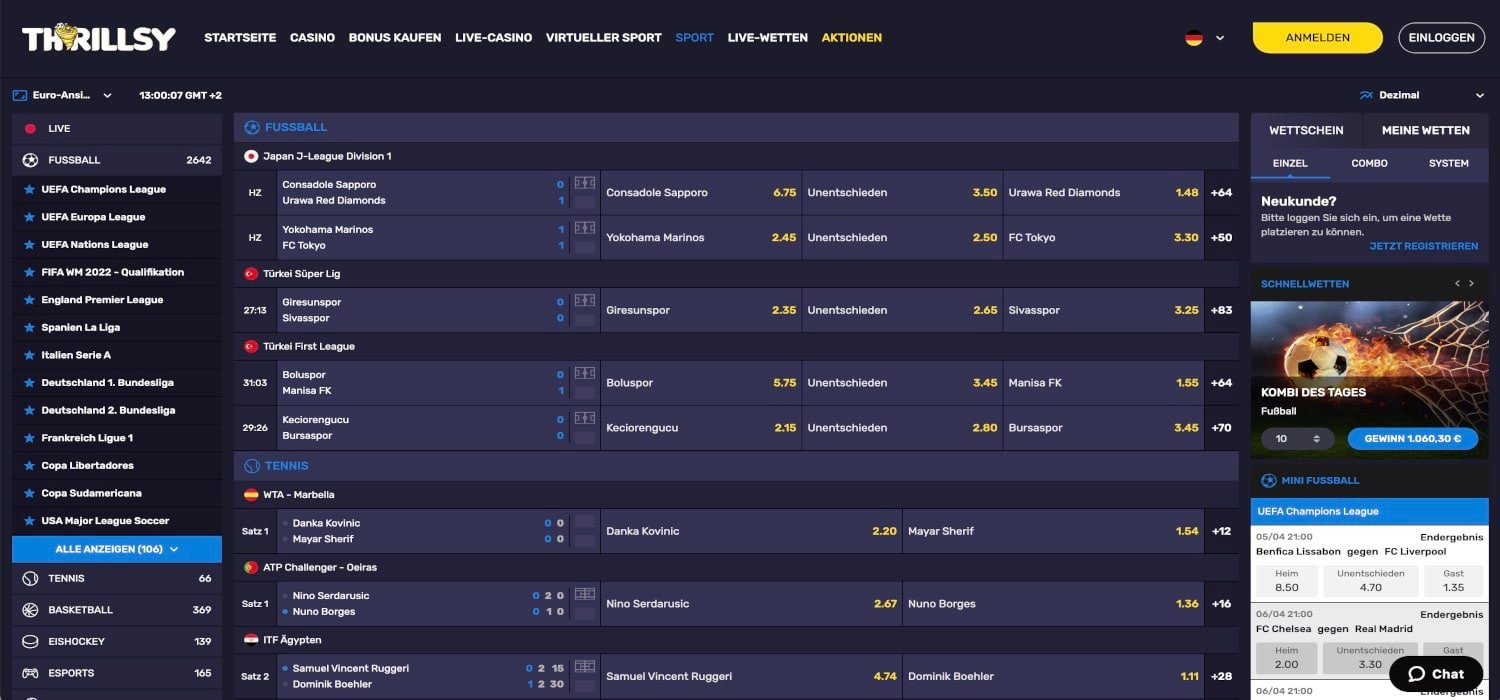The width and height of the screenshot is (1500, 700).
Task: Expand +70 markets for Keciorengucu vs Bursaspor
Action: pos(1221,428)
